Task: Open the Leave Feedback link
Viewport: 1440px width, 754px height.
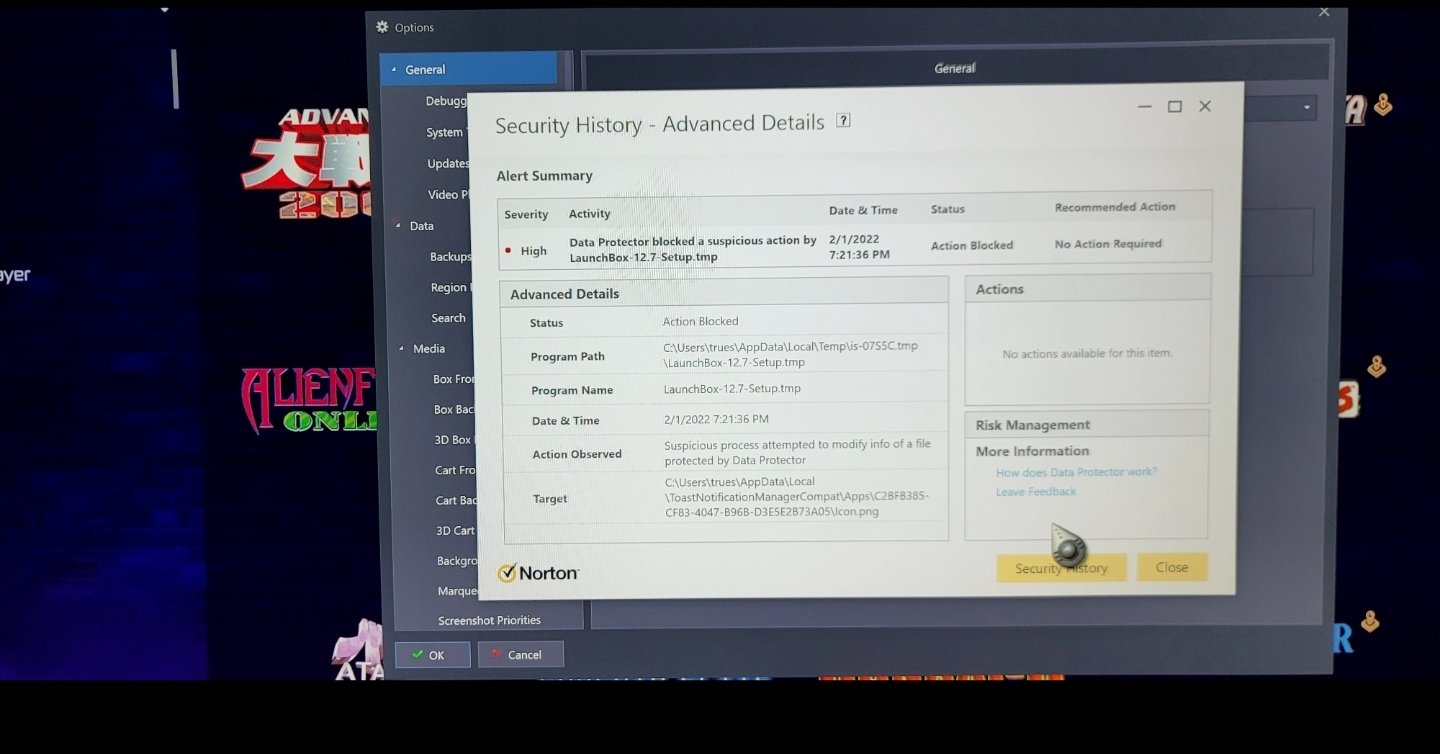Action: (x=1036, y=492)
